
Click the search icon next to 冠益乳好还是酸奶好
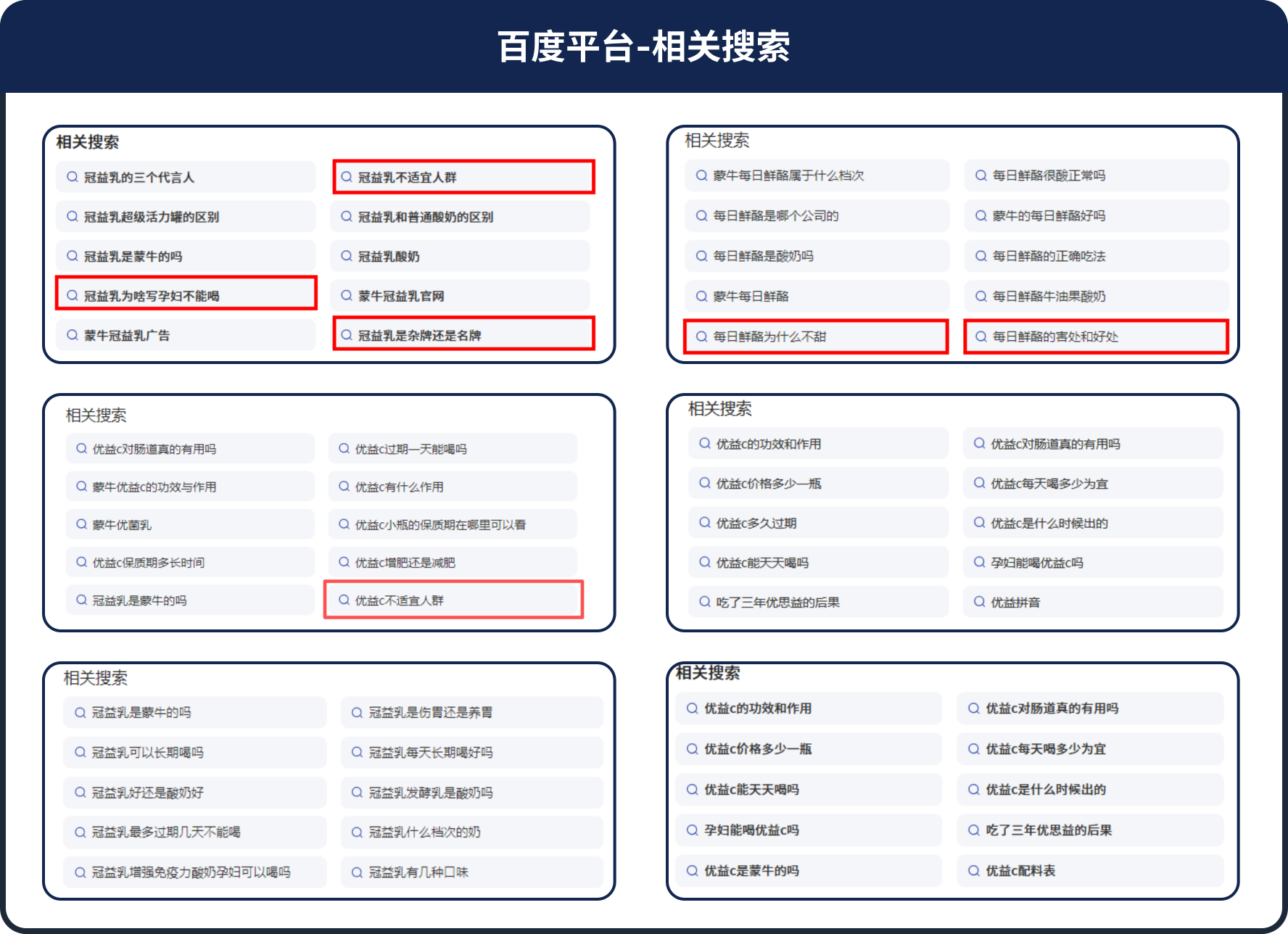(80, 792)
